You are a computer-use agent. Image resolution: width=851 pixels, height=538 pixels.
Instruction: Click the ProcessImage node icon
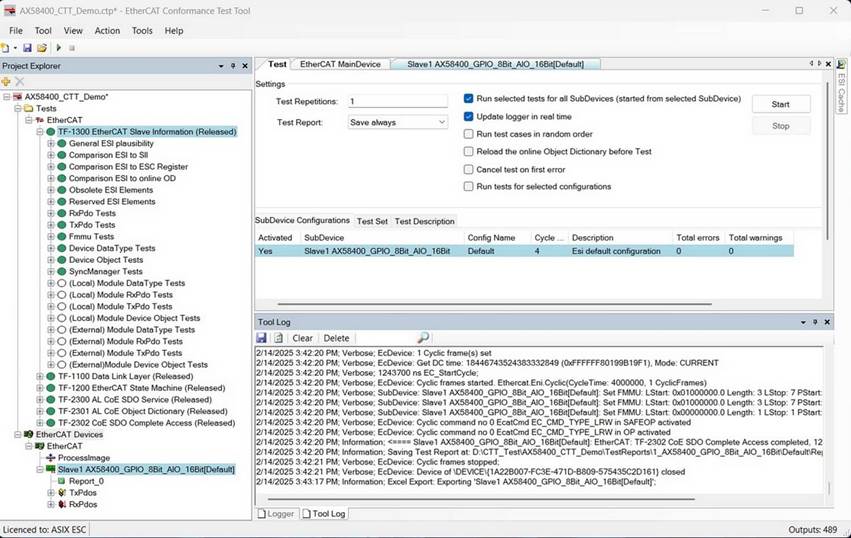tap(51, 458)
